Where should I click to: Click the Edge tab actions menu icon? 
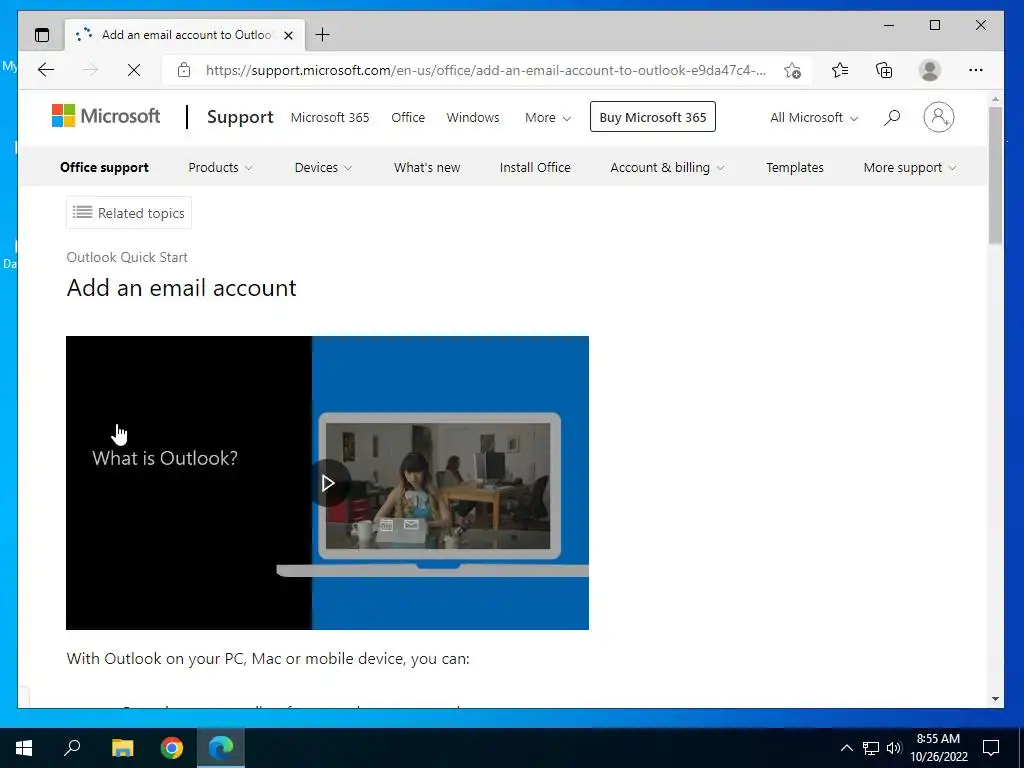pyautogui.click(x=42, y=35)
